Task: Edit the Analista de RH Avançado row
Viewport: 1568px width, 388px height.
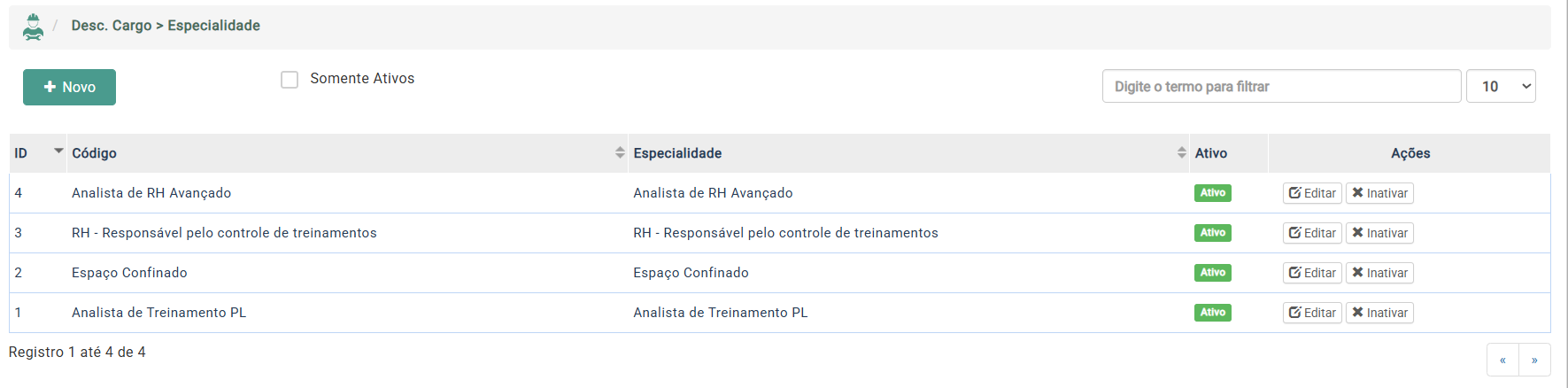Action: click(1312, 193)
